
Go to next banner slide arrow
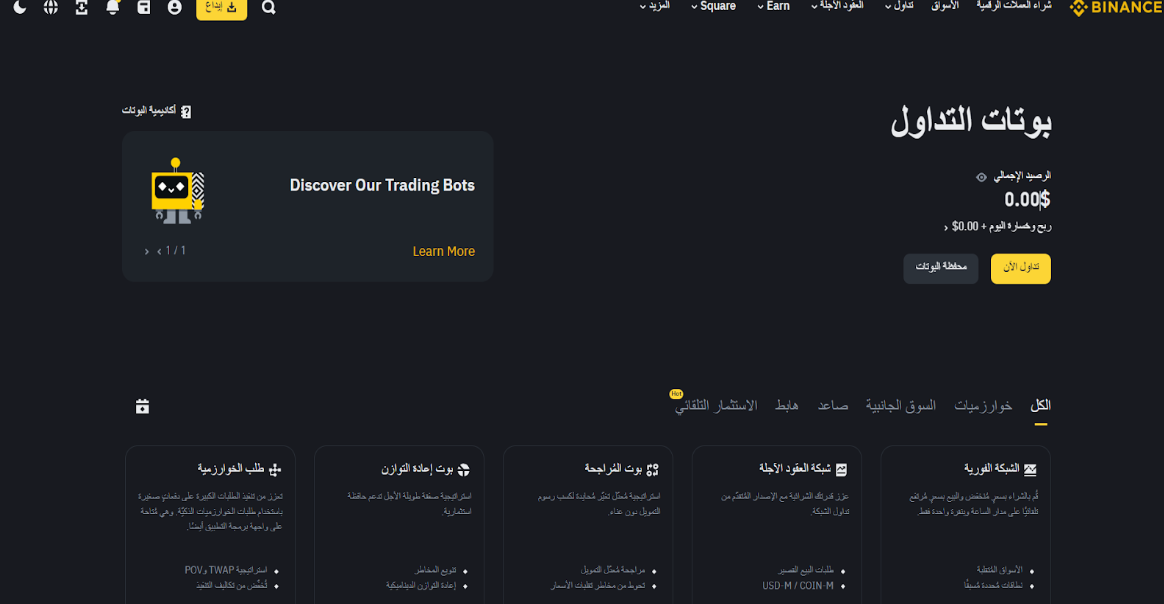(x=146, y=252)
